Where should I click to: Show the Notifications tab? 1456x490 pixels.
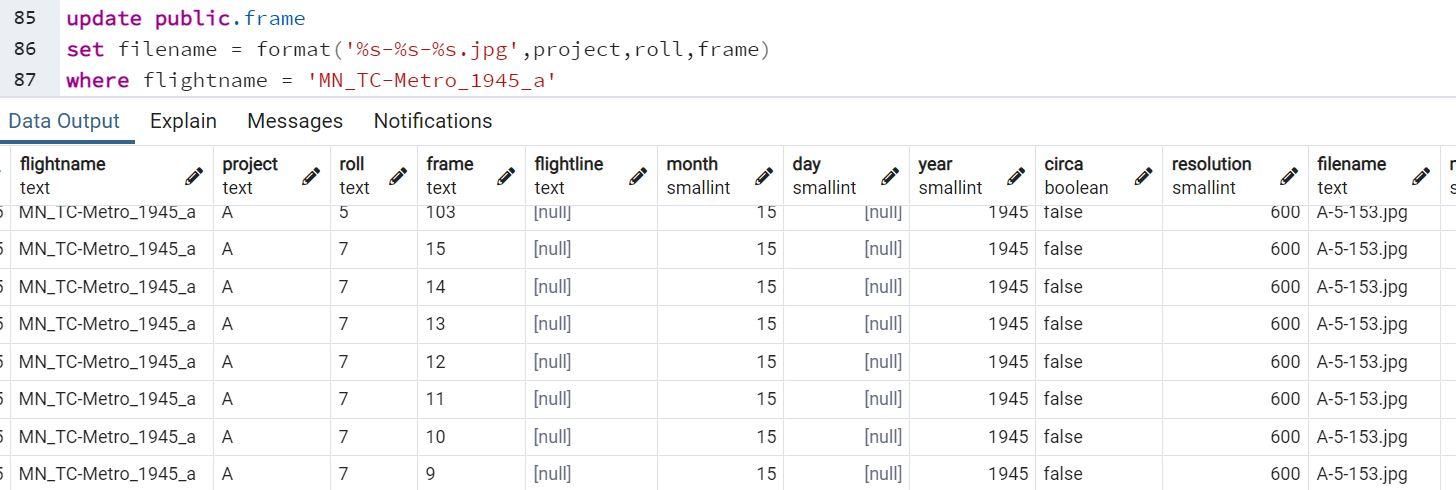click(433, 121)
